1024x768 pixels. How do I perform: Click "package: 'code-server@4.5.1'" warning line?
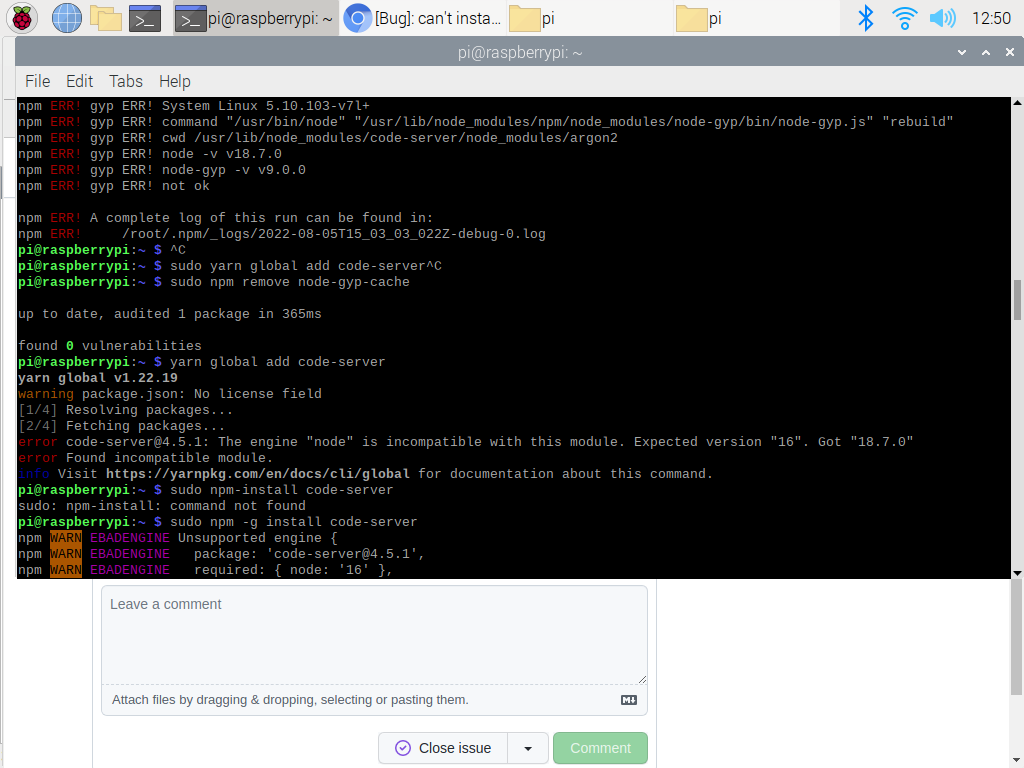(x=310, y=554)
